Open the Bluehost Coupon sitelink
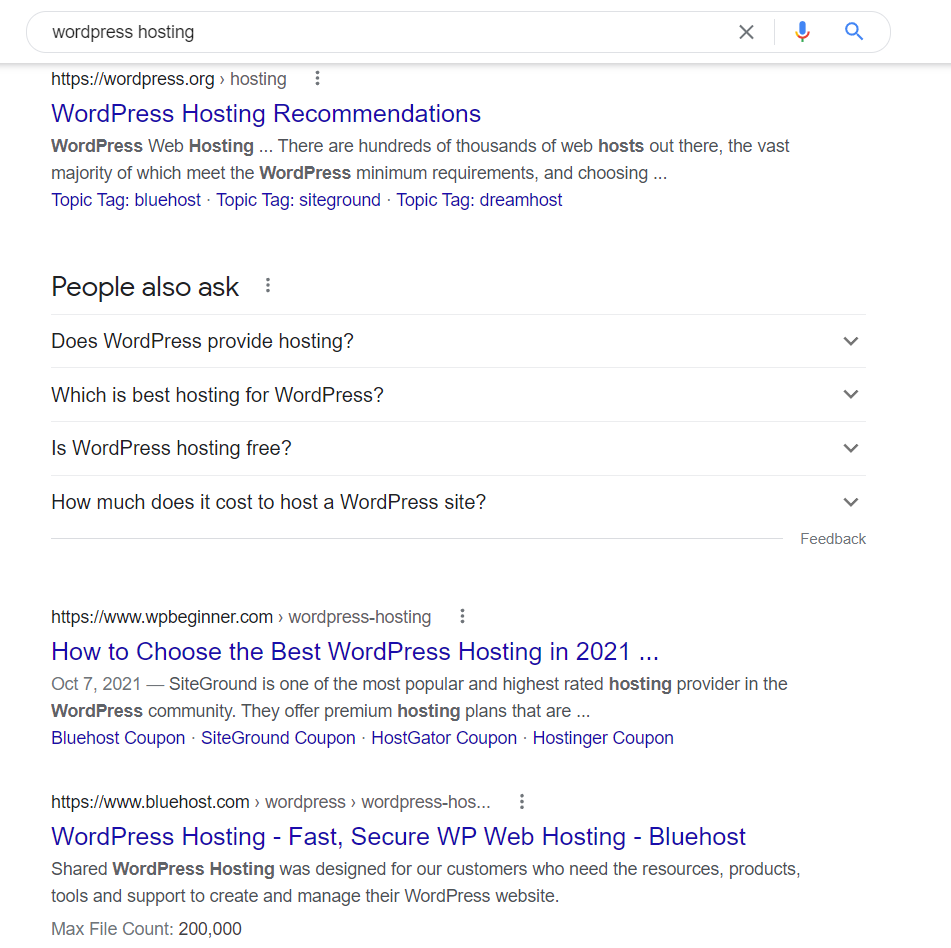The width and height of the screenshot is (951, 948). pyautogui.click(x=118, y=738)
